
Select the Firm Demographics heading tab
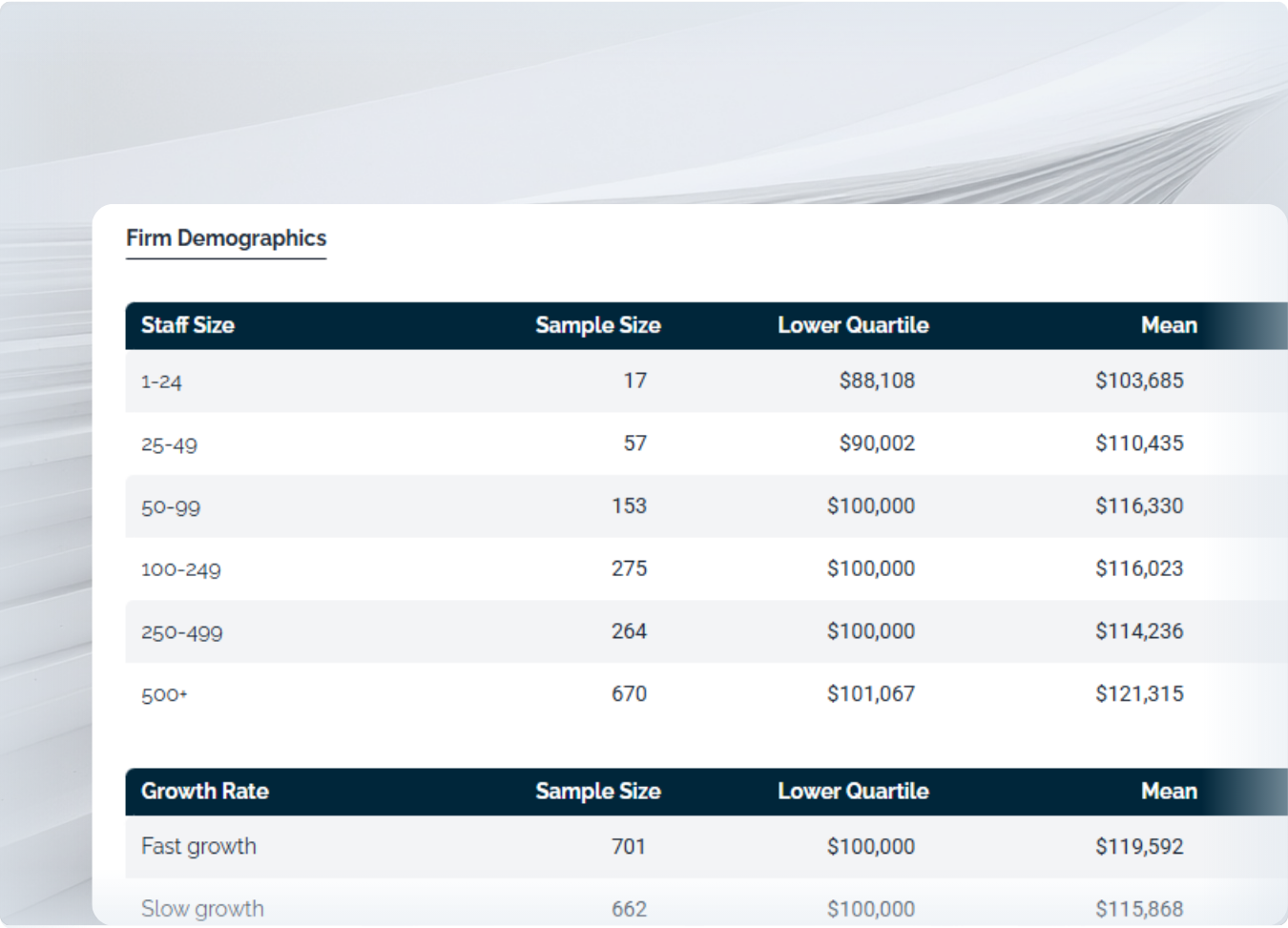(x=226, y=238)
